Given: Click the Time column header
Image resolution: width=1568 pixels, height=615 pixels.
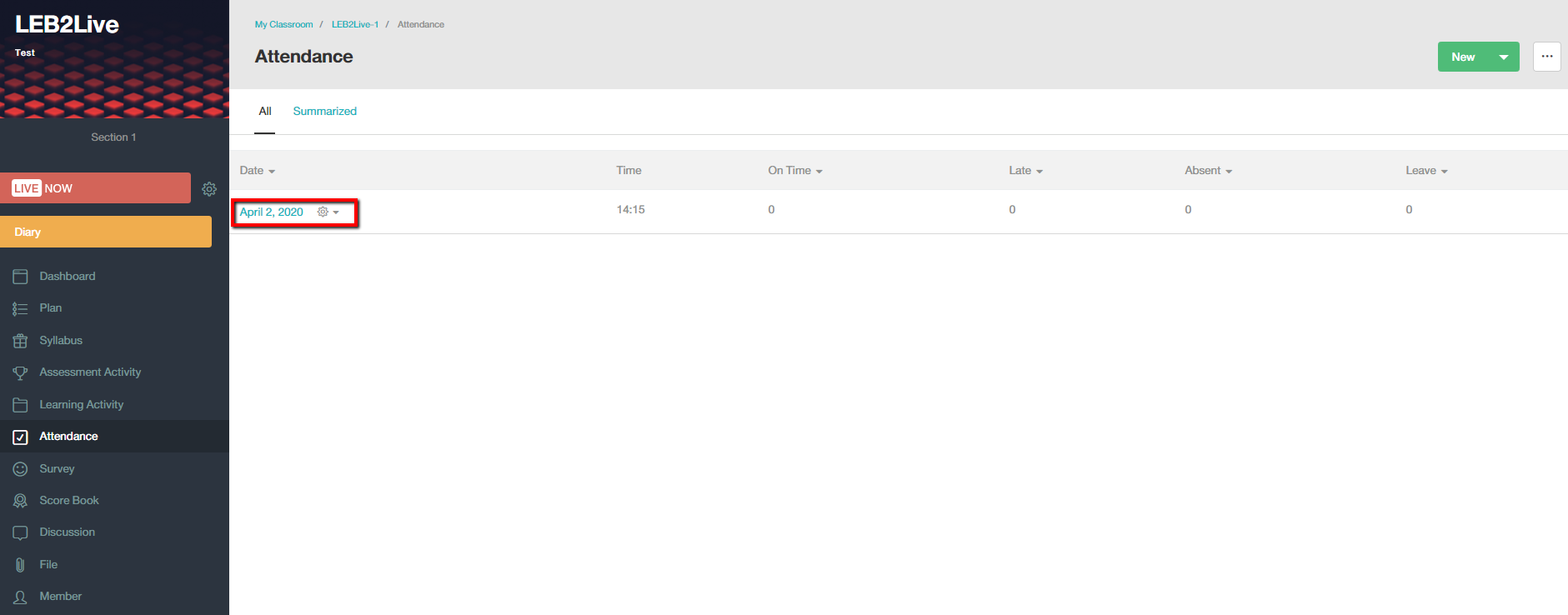Looking at the screenshot, I should 629,171.
